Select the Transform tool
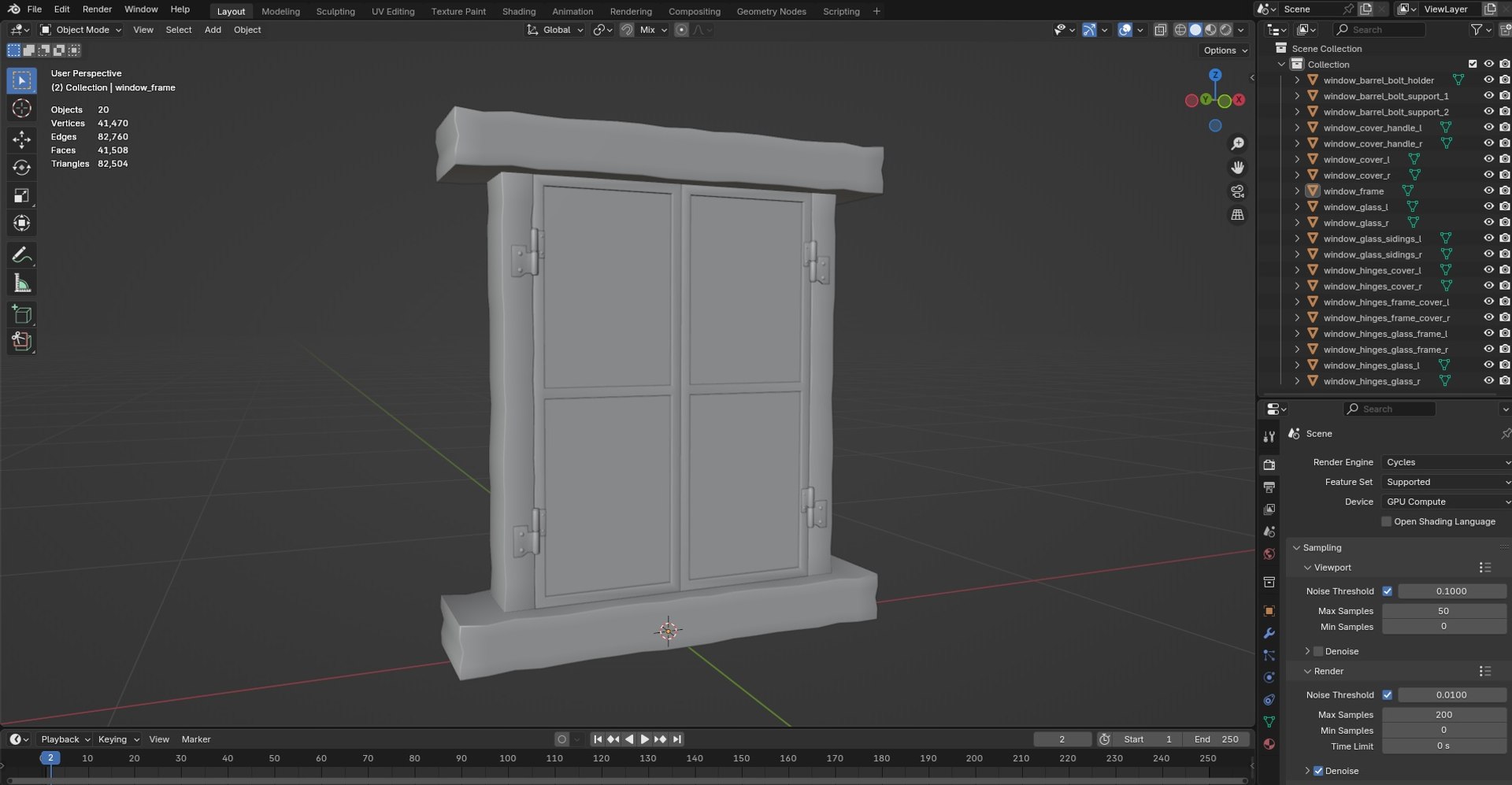 pos(21,224)
